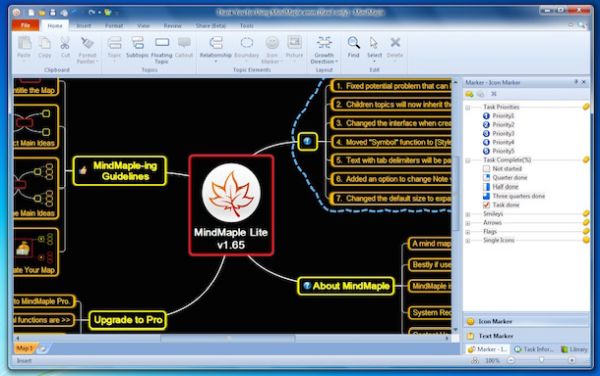This screenshot has width=600, height=376.
Task: Click the Cut scissors icon
Action: click(x=65, y=43)
